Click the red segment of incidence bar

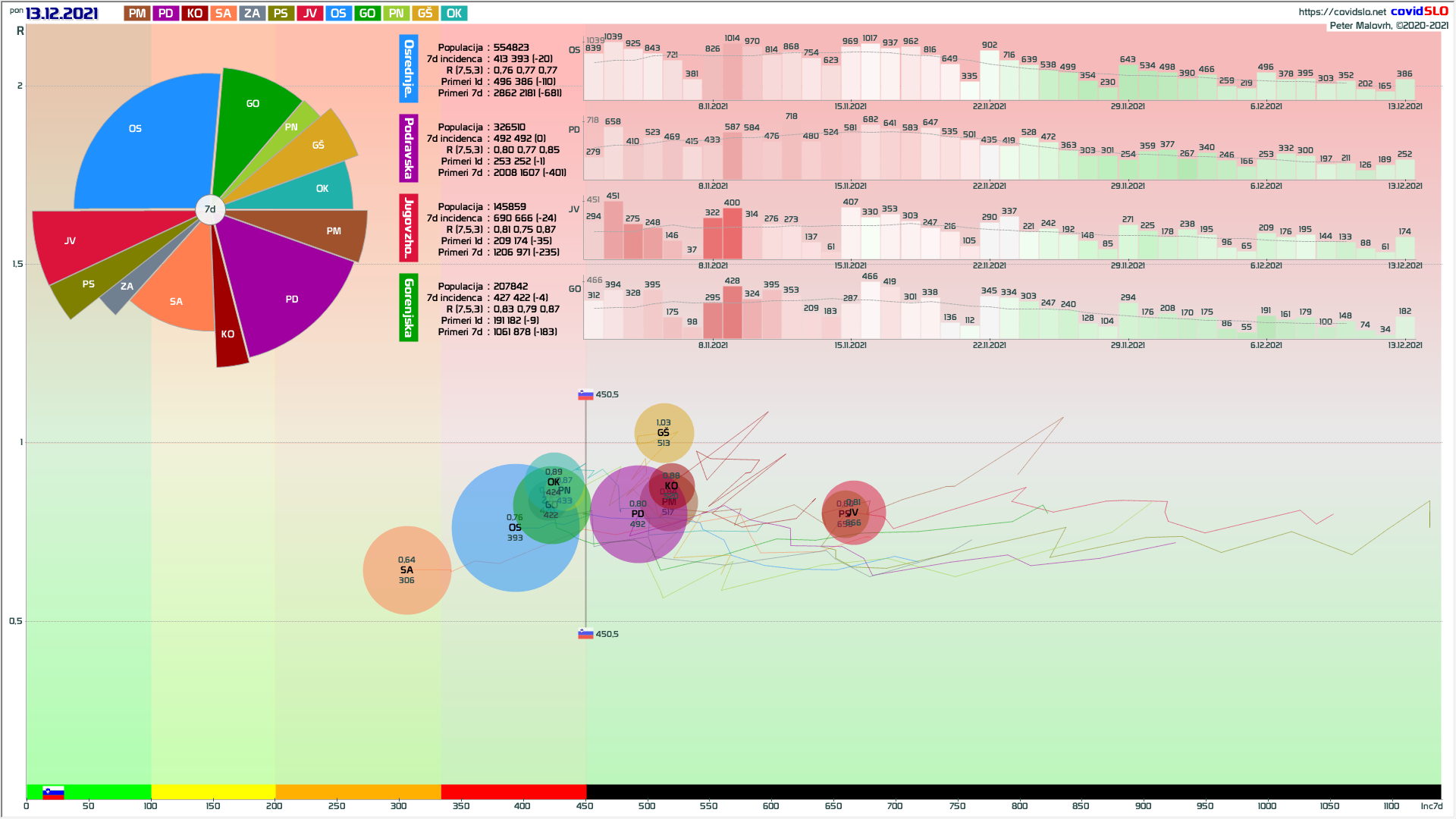(513, 792)
